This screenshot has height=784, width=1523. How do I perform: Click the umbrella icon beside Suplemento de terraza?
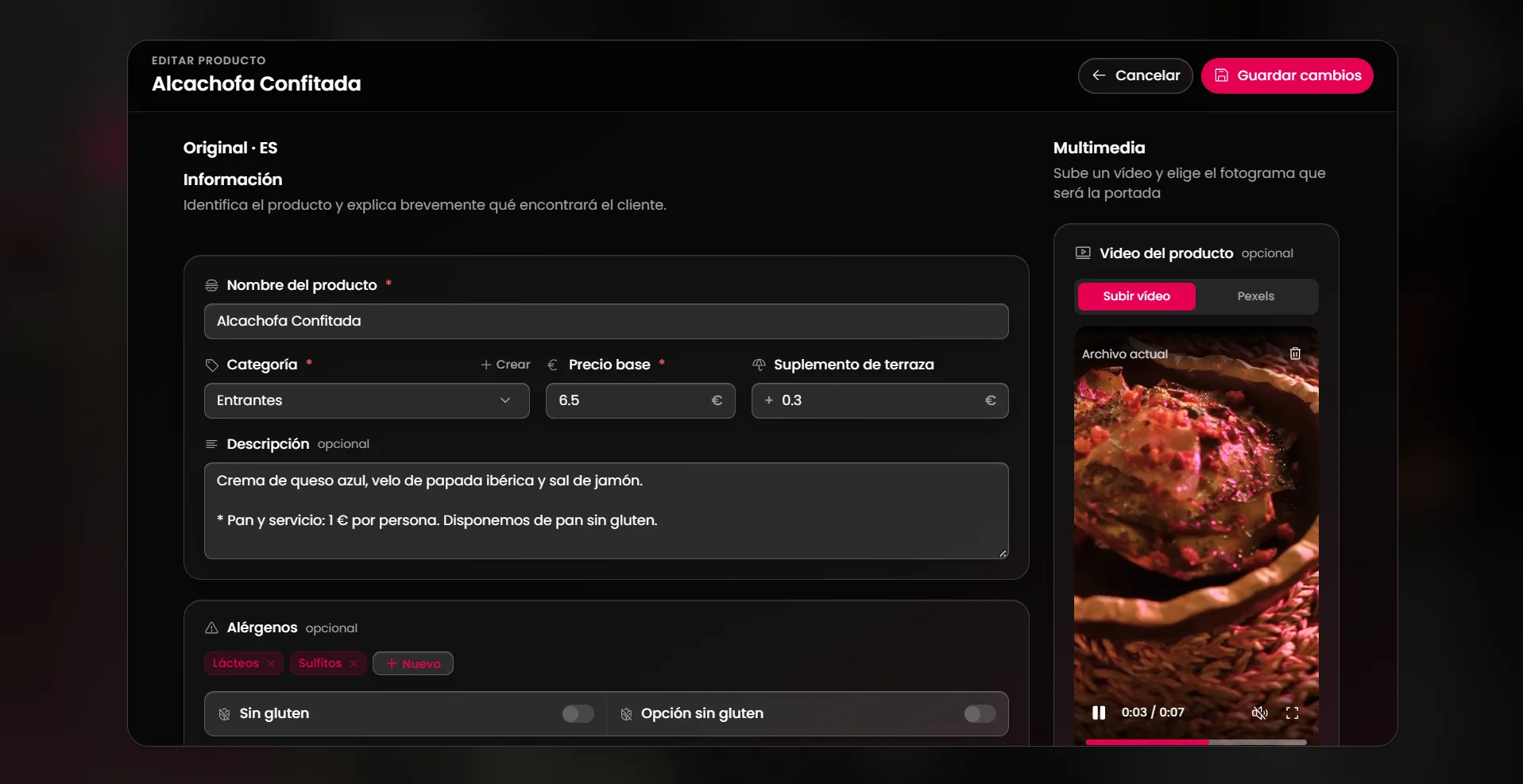(759, 365)
